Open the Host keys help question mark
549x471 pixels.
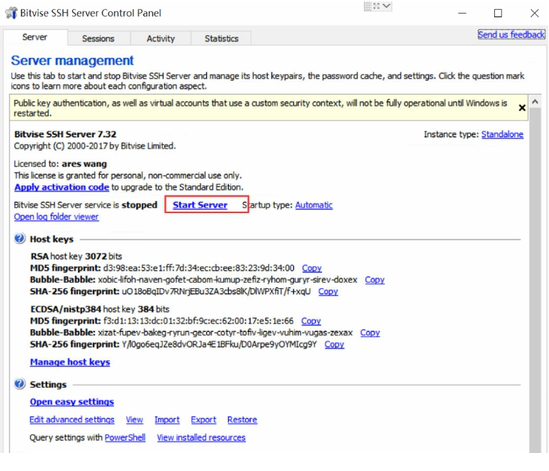tap(20, 238)
